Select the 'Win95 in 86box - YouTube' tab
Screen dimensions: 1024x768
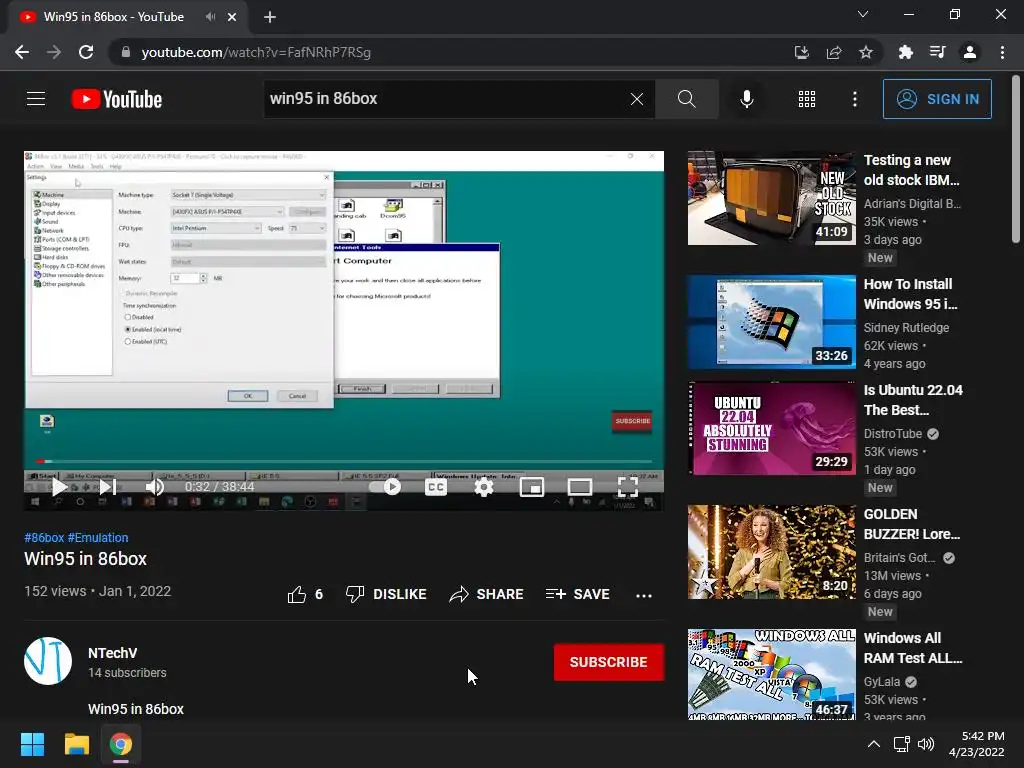(x=114, y=17)
